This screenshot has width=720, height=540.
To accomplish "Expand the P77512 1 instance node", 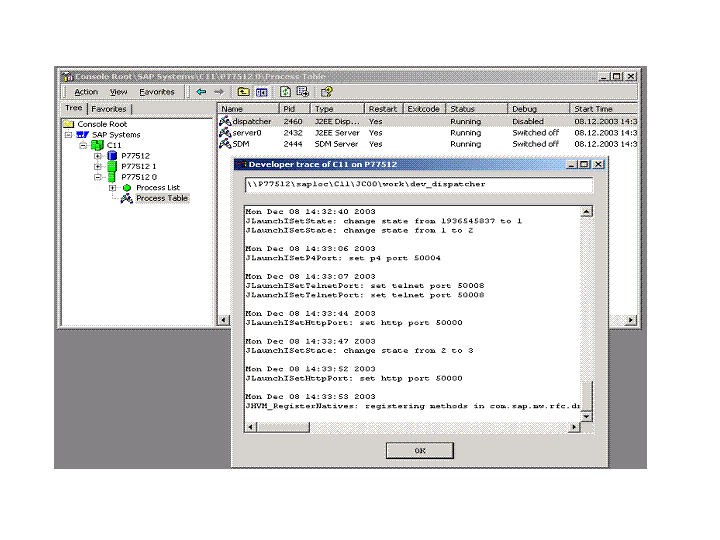I will point(98,166).
